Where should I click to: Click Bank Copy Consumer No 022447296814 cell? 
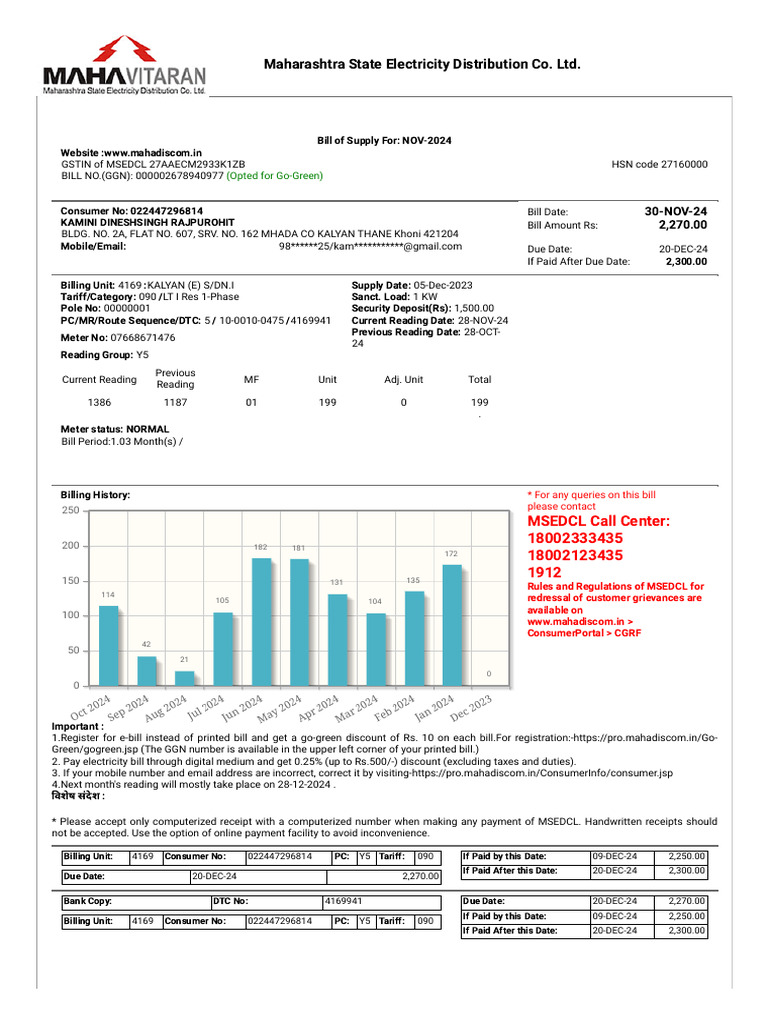click(x=288, y=921)
